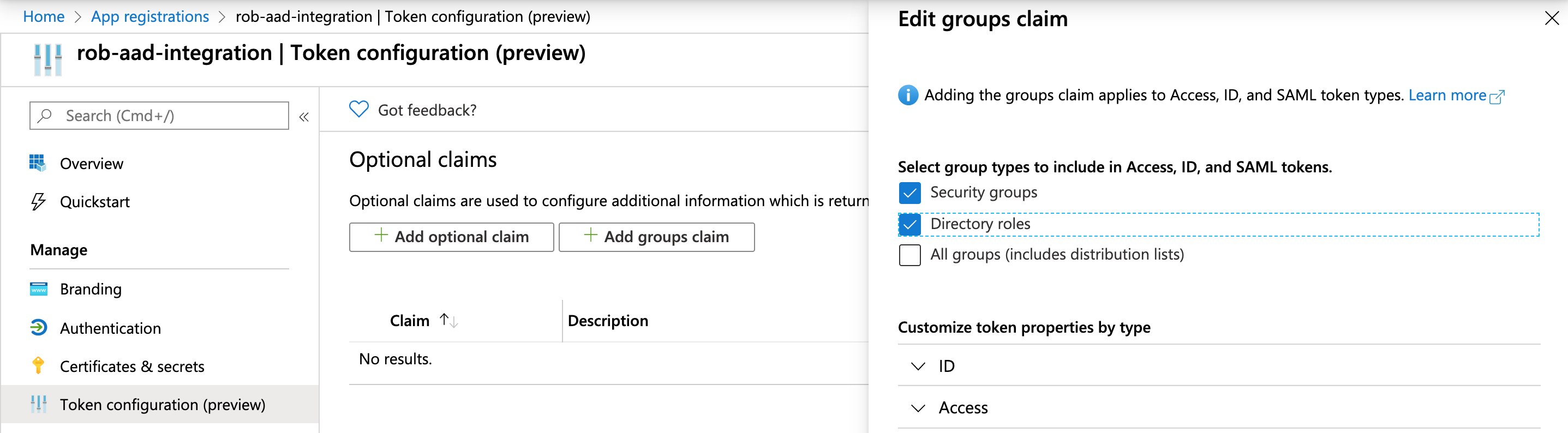The image size is (1568, 433).
Task: Click the Got feedback? link
Action: click(427, 110)
